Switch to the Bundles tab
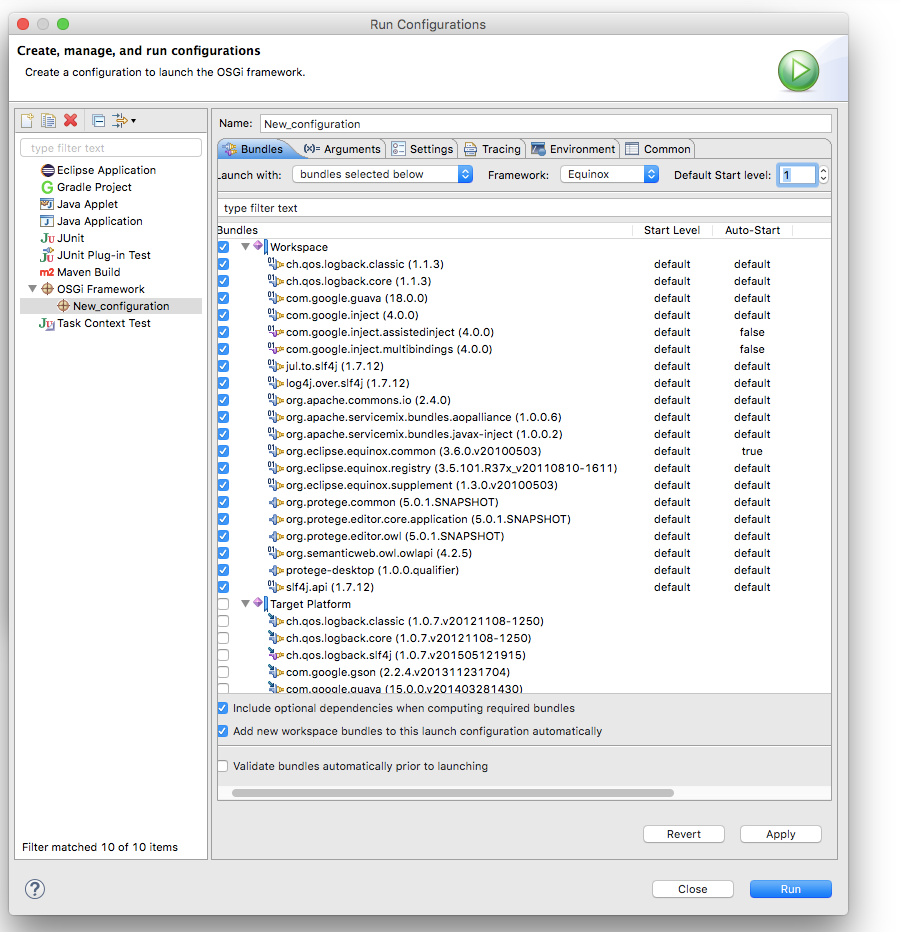 (254, 149)
